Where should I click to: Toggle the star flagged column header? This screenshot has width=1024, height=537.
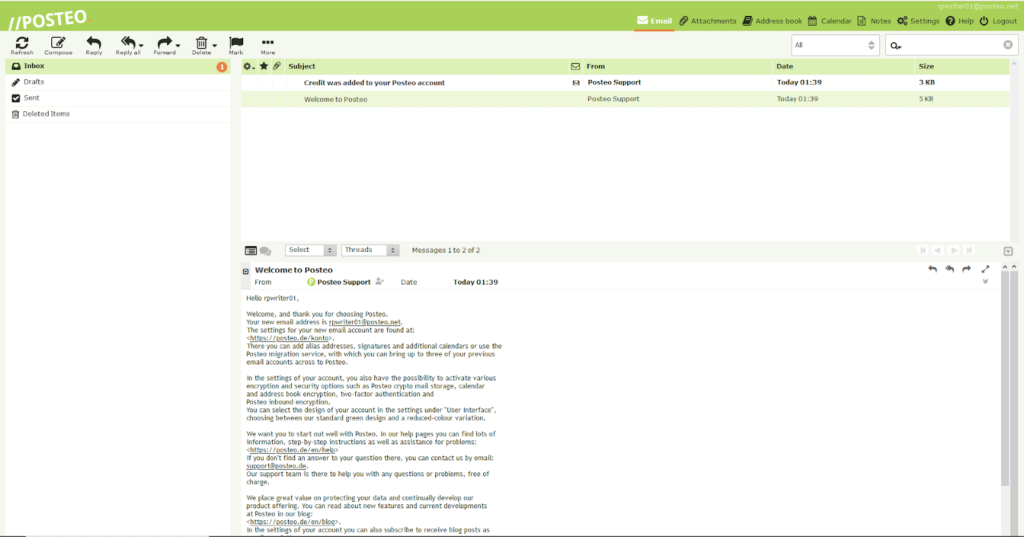(x=263, y=66)
